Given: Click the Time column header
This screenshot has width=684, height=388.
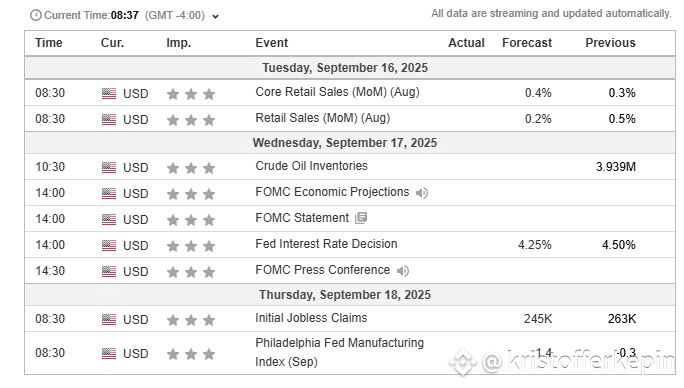Looking at the screenshot, I should 49,43.
